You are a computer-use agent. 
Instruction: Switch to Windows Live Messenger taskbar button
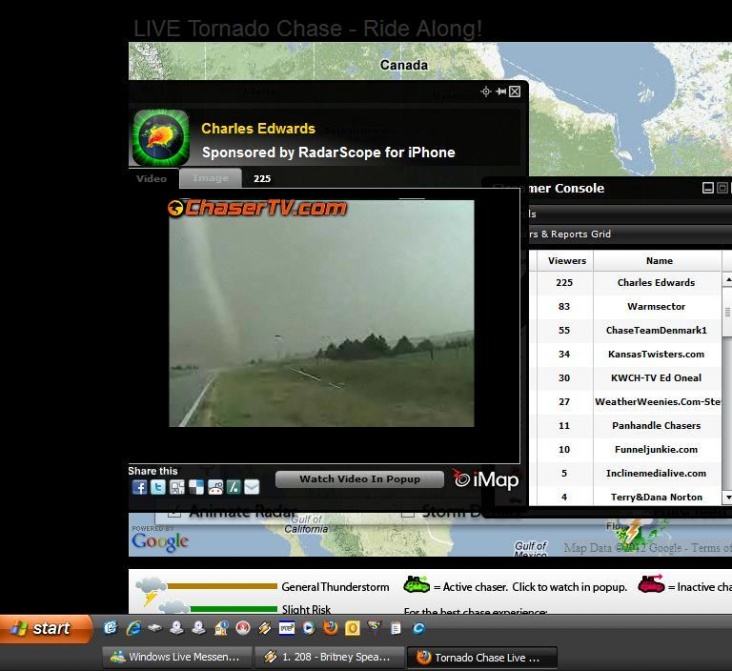tap(177, 657)
